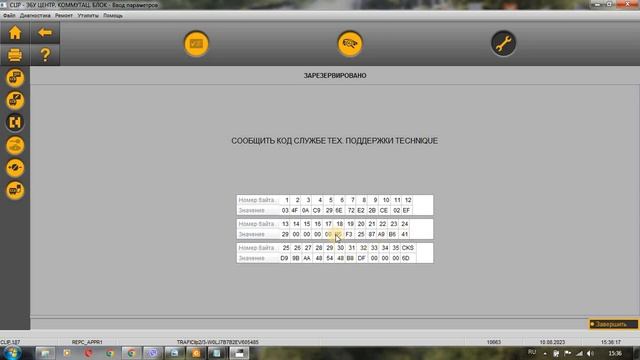
Task: Open sidebar ECU with data bubble icon
Action: (x=15, y=78)
